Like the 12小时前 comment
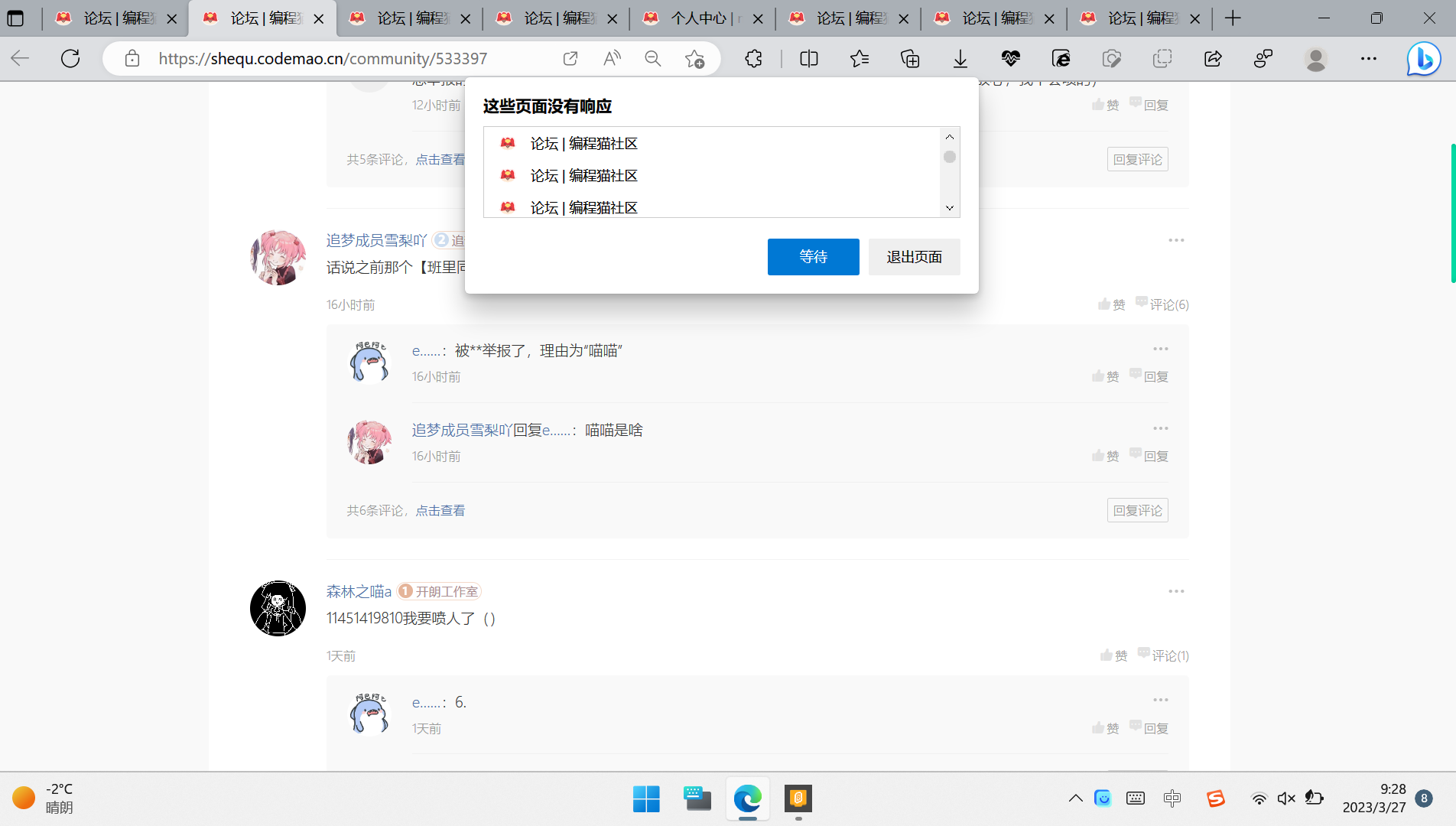Viewport: 1456px width, 826px height. pyautogui.click(x=1106, y=105)
